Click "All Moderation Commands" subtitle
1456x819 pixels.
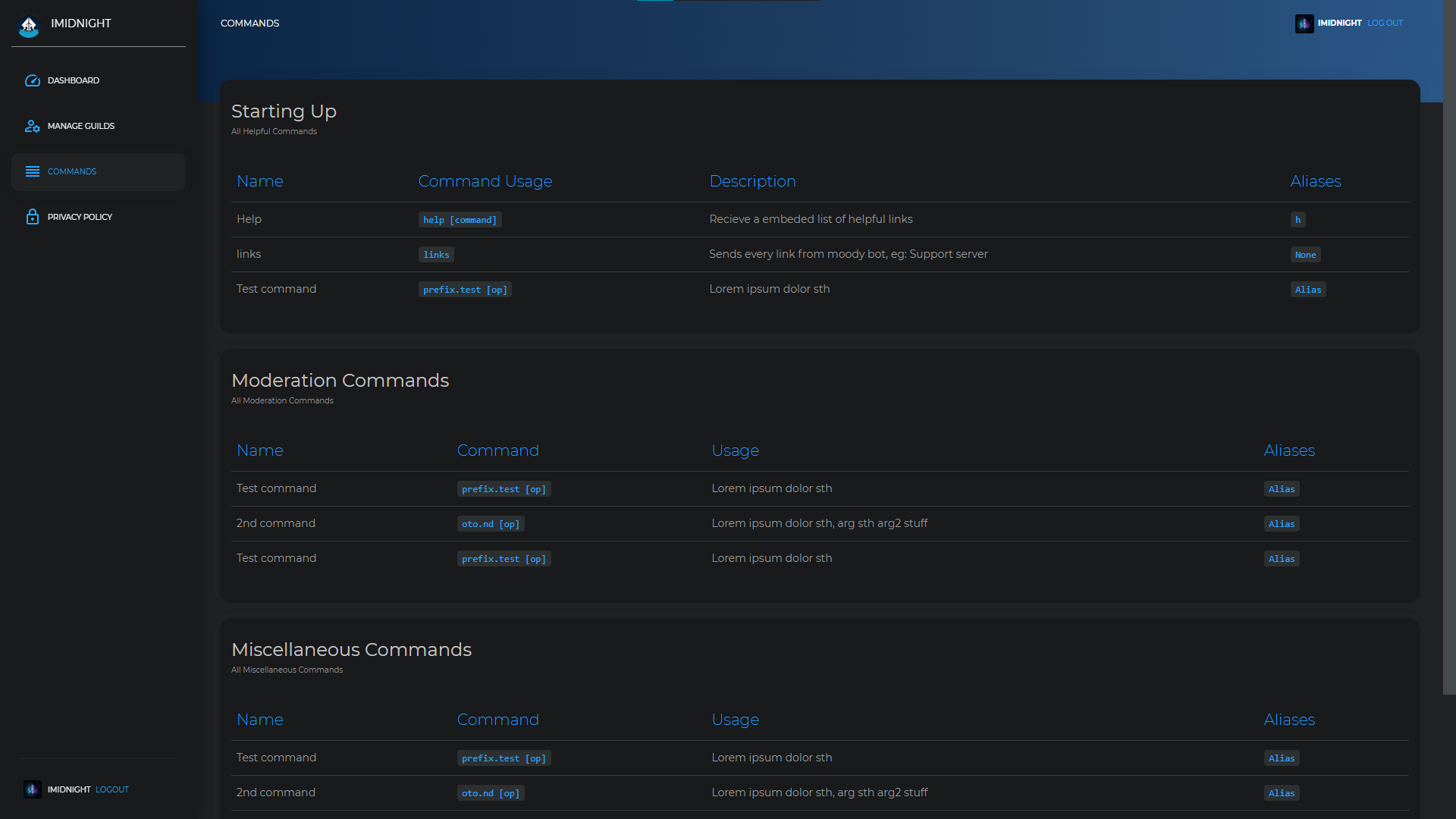[282, 401]
